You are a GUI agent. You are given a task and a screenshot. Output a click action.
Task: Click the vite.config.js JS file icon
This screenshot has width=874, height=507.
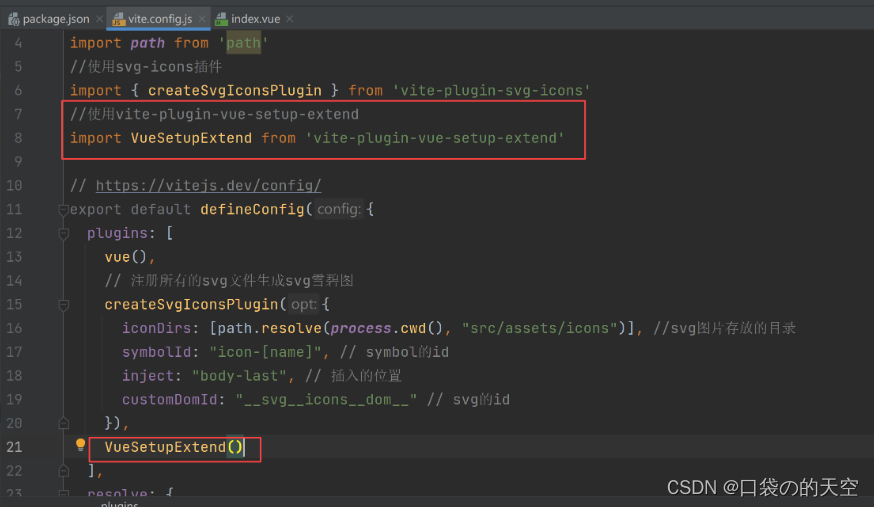pos(118,20)
